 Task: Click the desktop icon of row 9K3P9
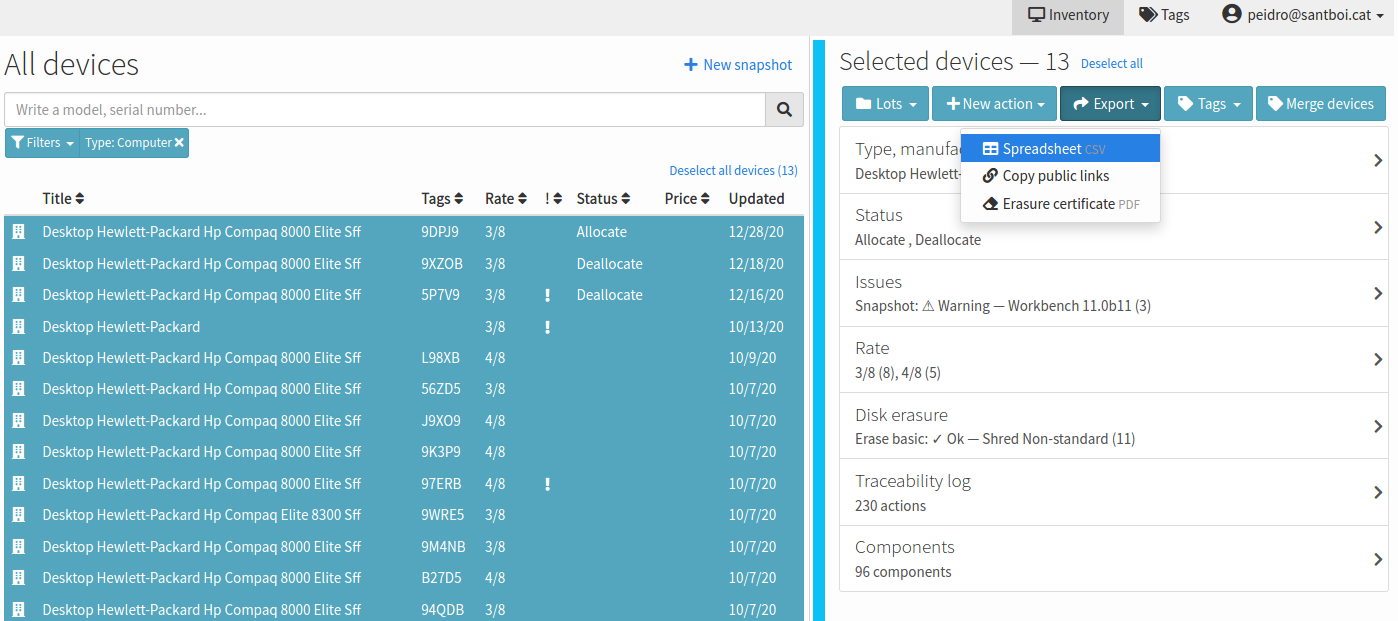[18, 452]
